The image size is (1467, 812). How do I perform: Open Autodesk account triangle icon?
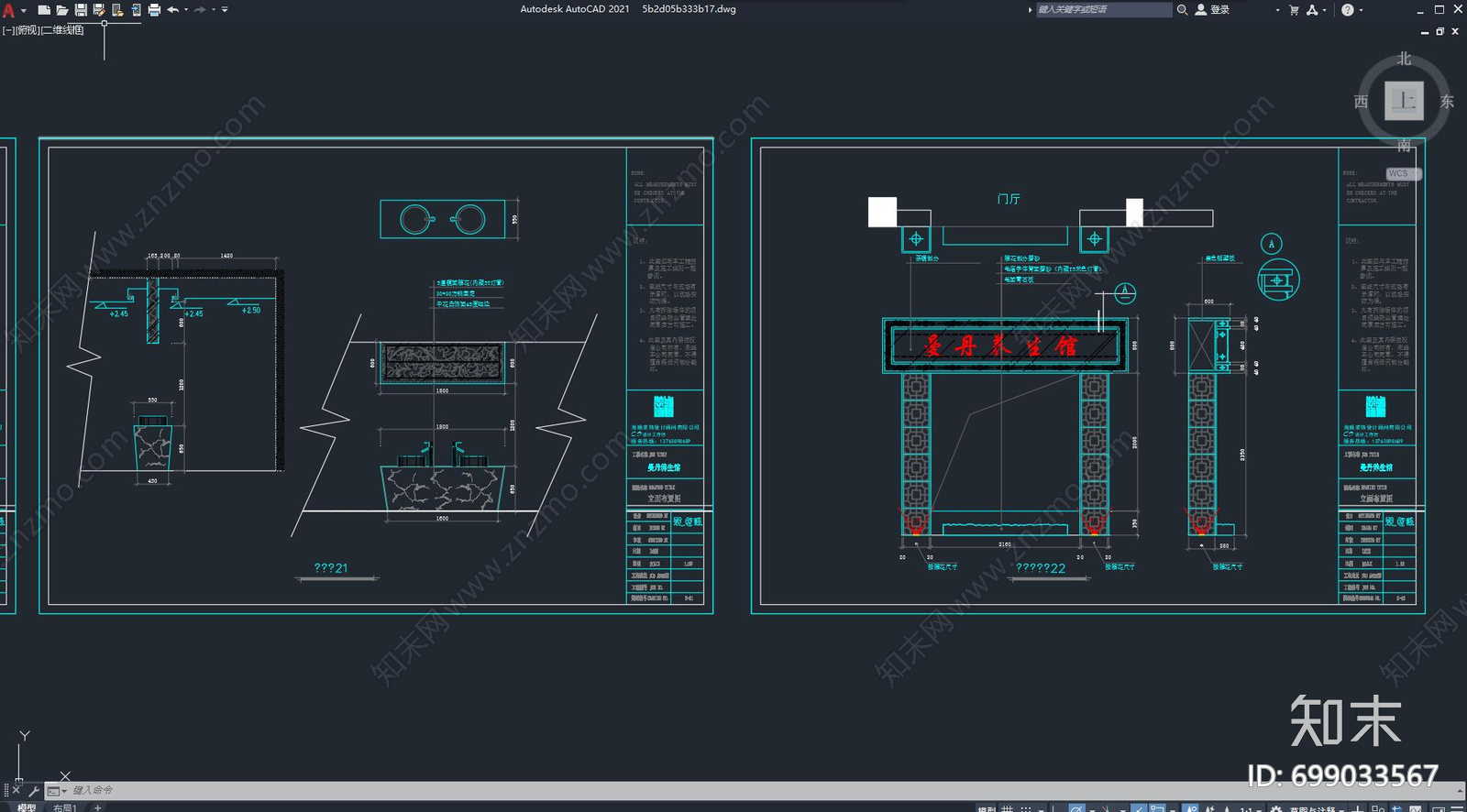pyautogui.click(x=1312, y=10)
